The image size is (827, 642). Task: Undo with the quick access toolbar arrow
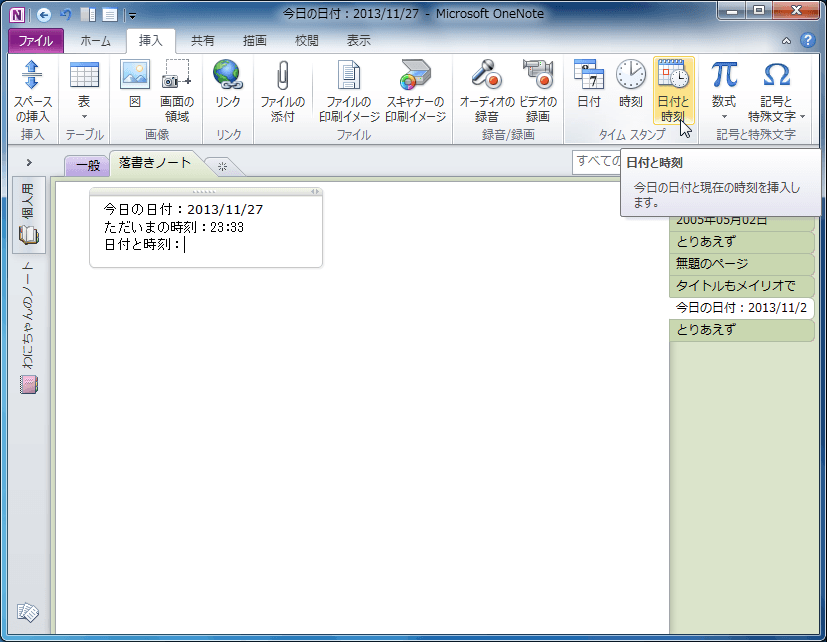(x=65, y=15)
